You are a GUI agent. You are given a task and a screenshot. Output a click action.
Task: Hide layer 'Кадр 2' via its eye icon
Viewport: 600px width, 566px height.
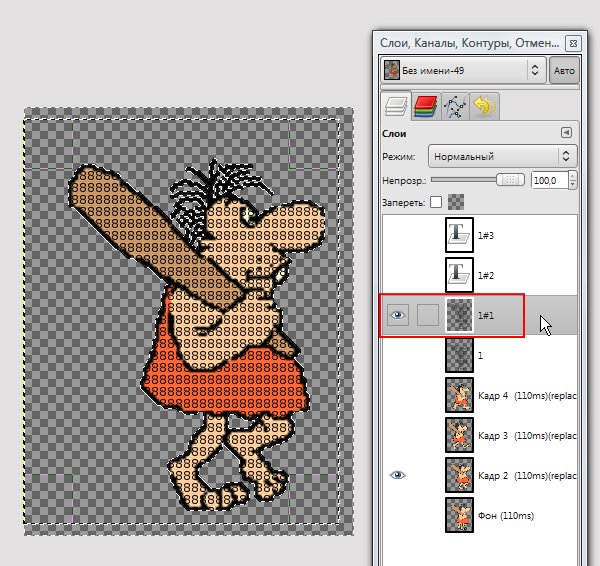coord(398,475)
